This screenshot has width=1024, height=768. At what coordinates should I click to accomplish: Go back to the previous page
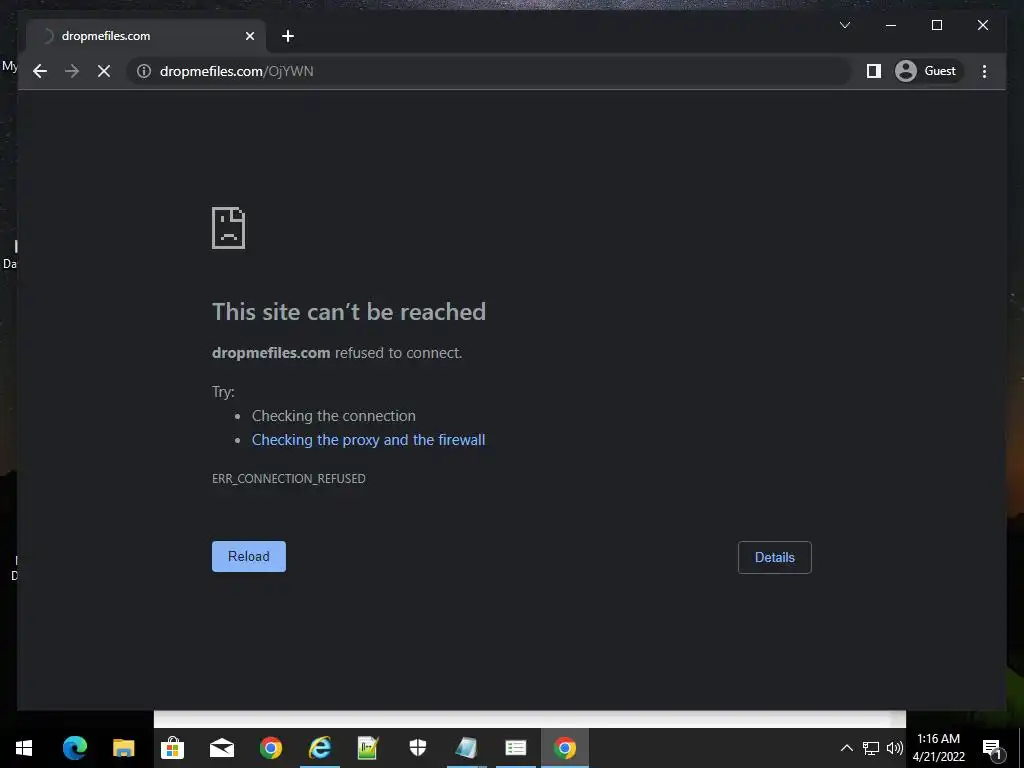(x=40, y=71)
